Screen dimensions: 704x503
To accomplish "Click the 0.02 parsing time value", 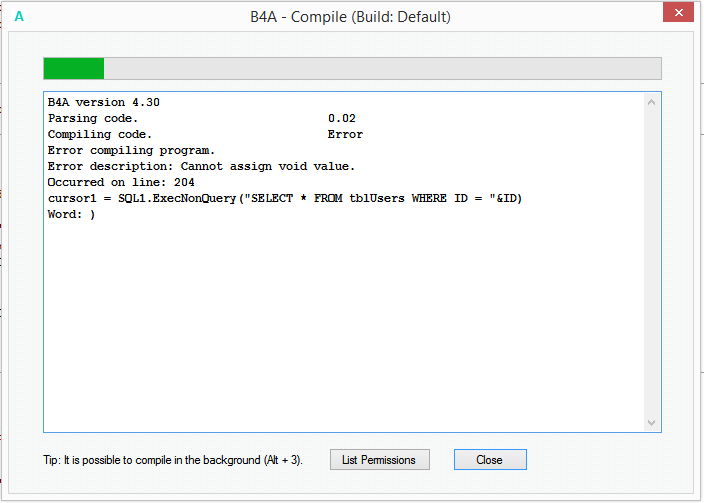I will coord(341,118).
